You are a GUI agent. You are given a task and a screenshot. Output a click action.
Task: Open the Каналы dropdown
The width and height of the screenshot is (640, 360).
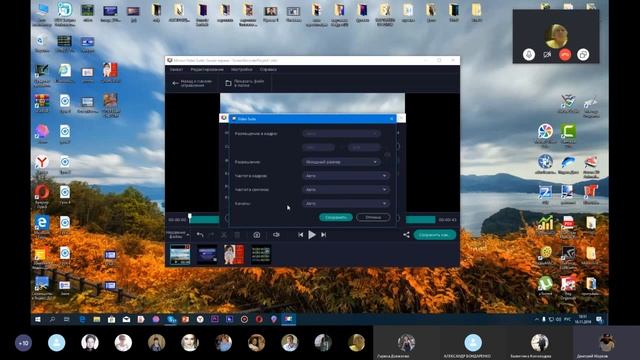click(x=346, y=203)
